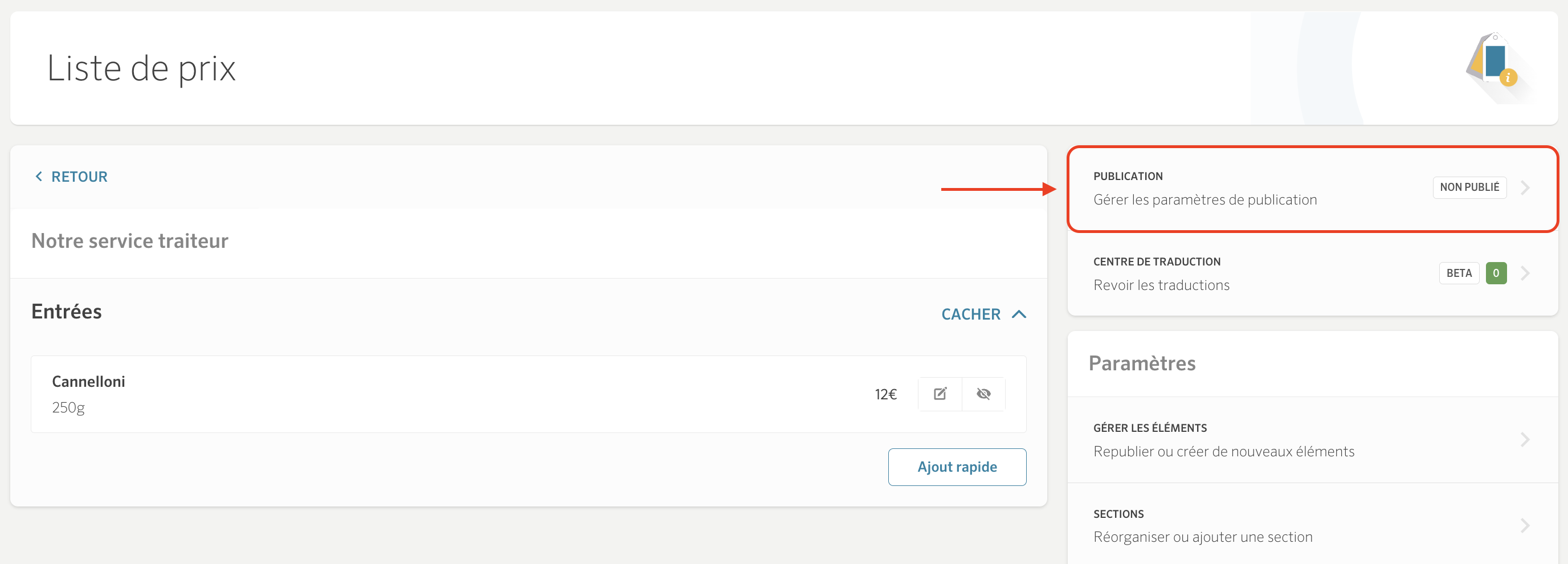Go back via RETOUR link
The image size is (1568, 564).
[x=79, y=177]
